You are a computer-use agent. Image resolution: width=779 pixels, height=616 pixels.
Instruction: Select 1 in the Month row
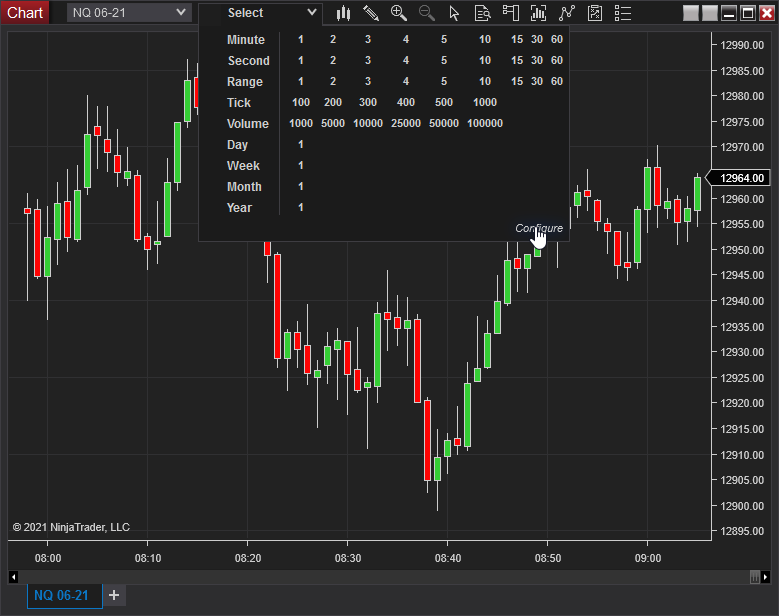[x=301, y=186]
